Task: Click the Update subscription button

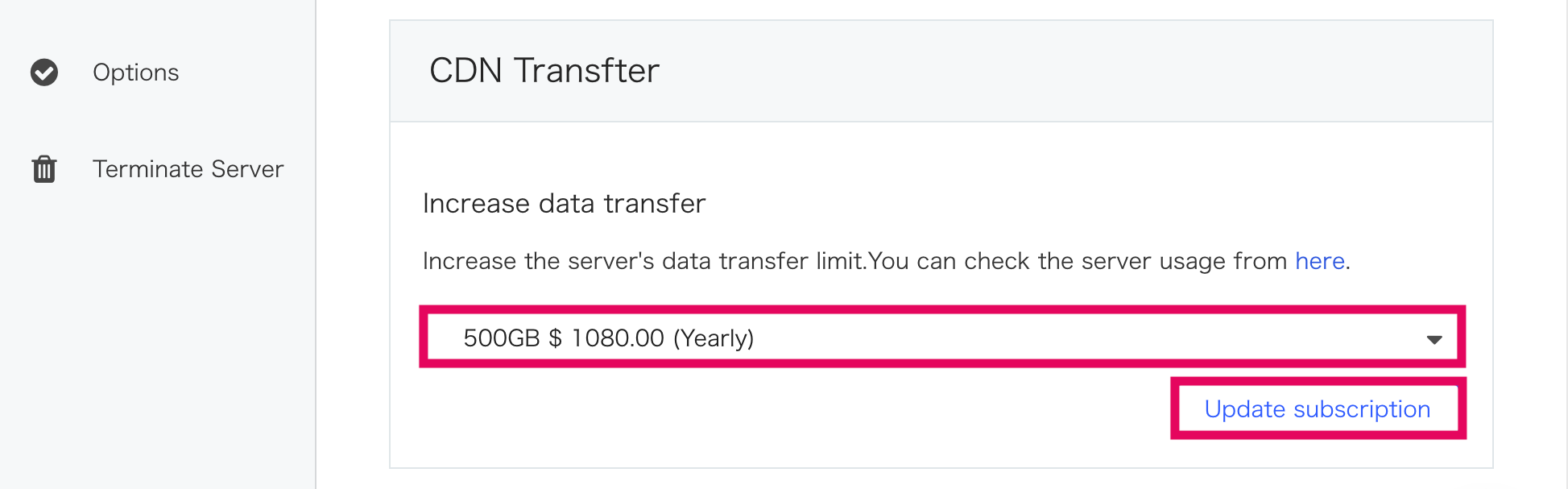Action: coord(1318,409)
